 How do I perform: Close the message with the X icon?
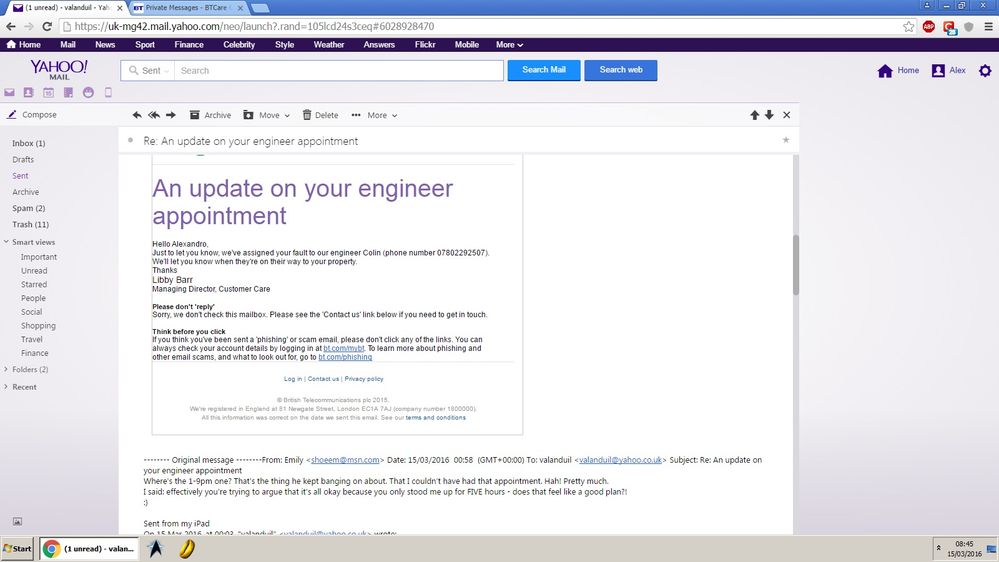click(787, 115)
